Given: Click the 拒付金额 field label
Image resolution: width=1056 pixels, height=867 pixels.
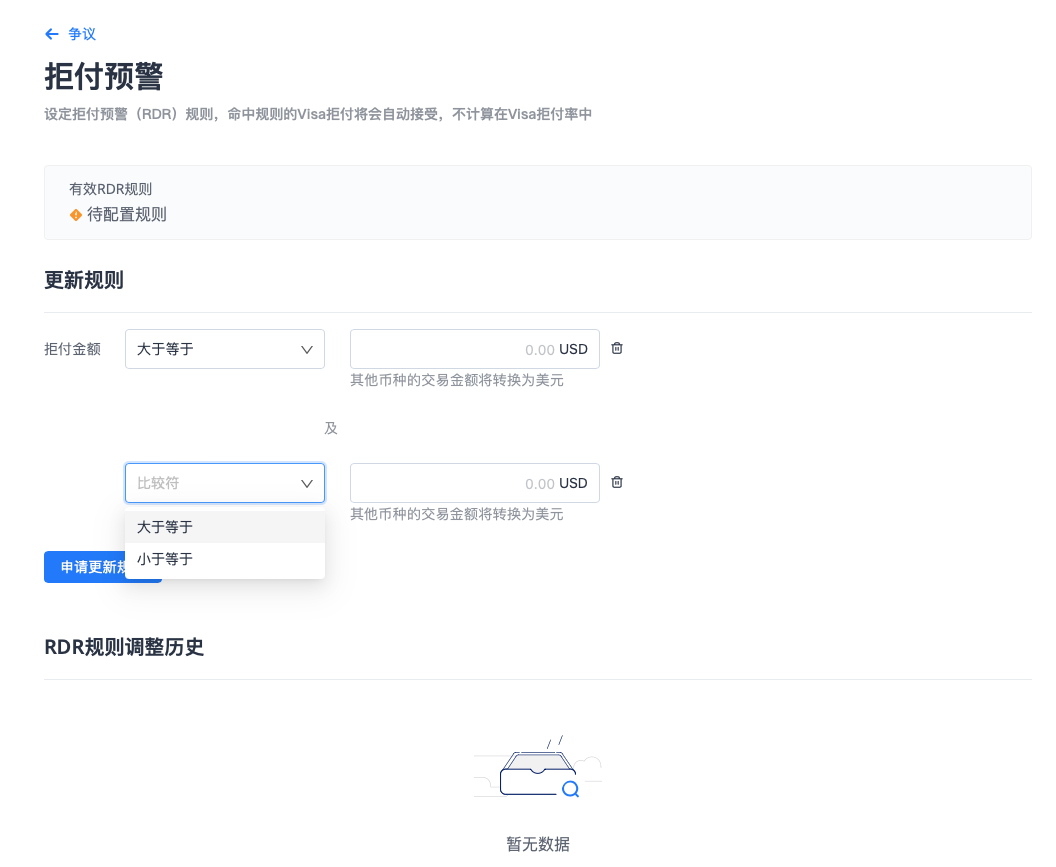Looking at the screenshot, I should coord(72,349).
